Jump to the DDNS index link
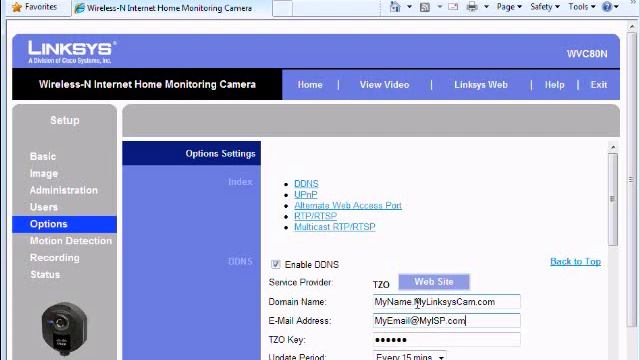Screen dimensions: 640x360 click(306, 184)
